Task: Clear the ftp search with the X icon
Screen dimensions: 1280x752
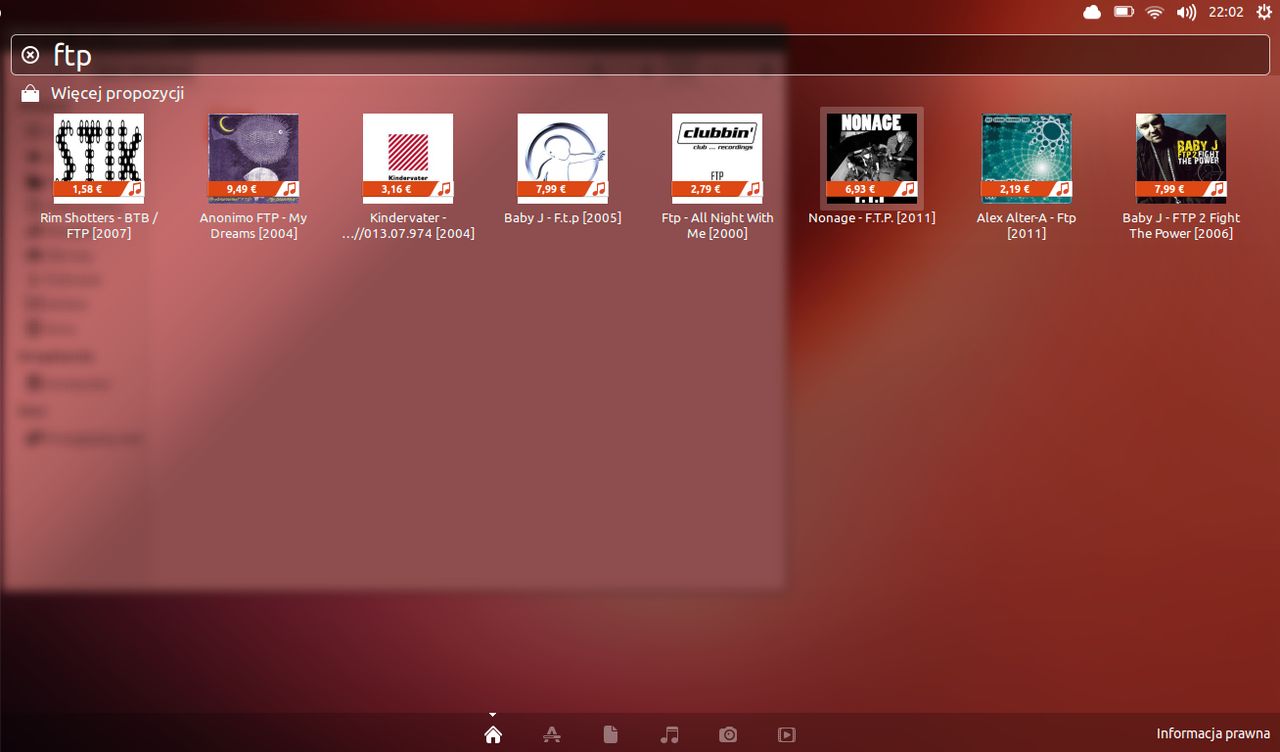Action: (x=30, y=55)
